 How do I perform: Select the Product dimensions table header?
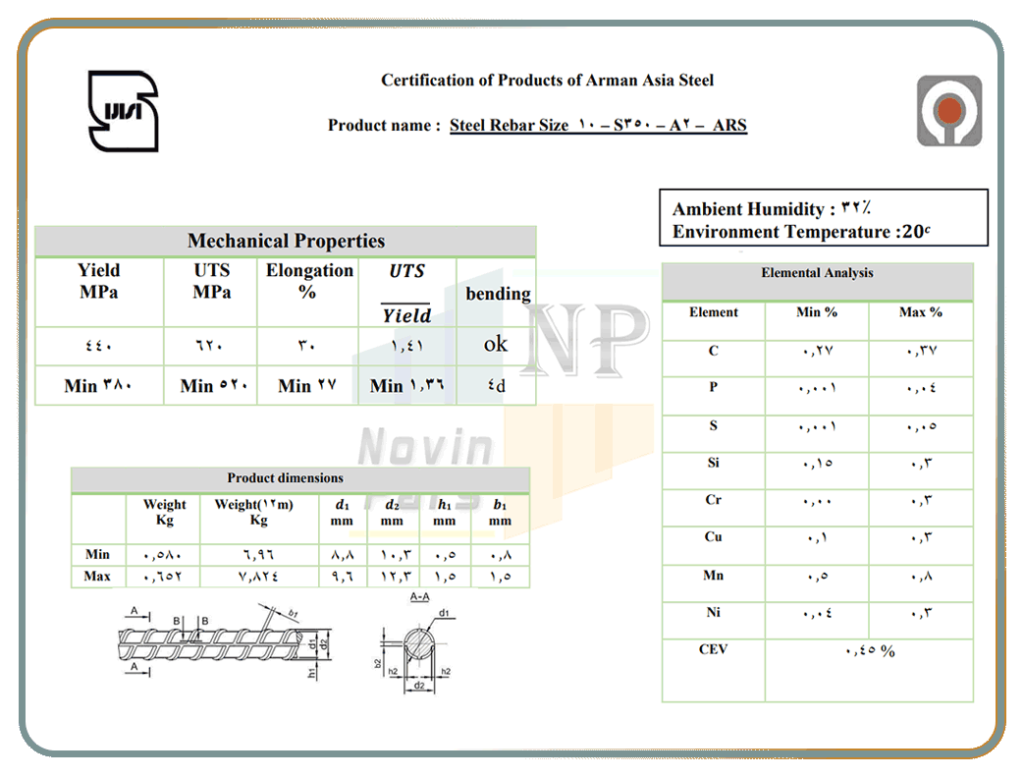285,479
